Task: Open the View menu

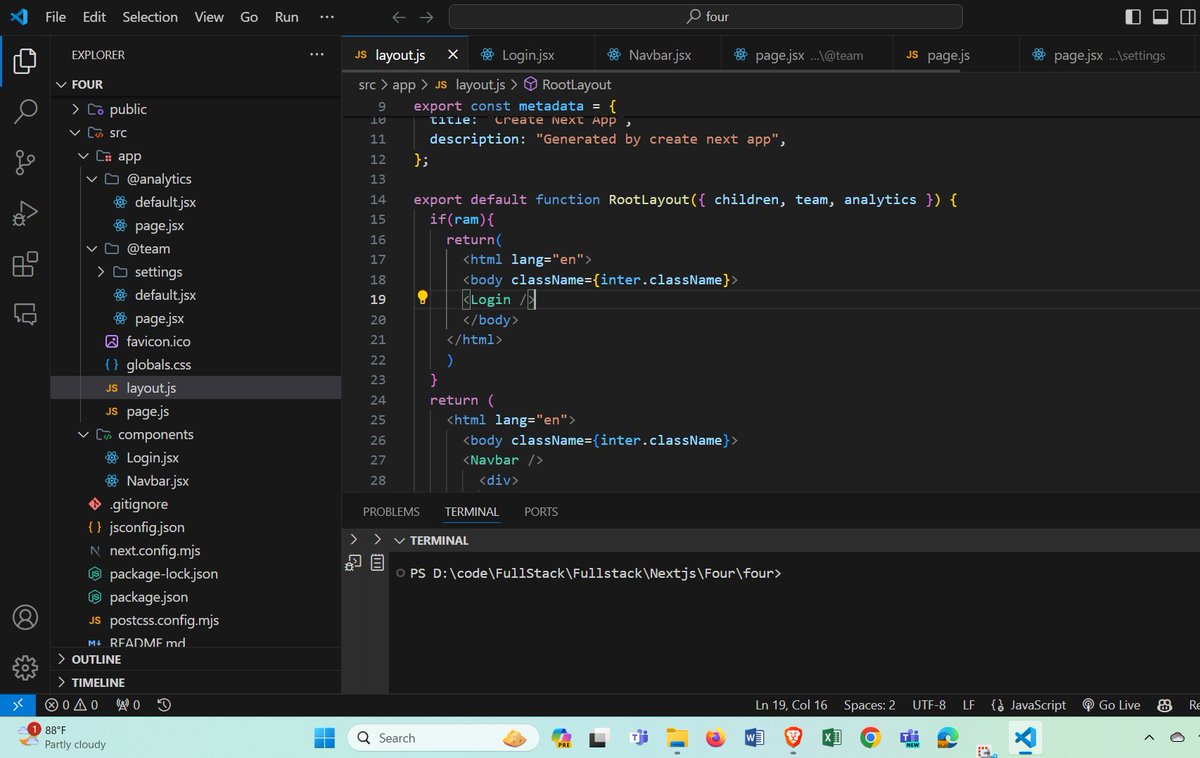Action: click(x=209, y=17)
